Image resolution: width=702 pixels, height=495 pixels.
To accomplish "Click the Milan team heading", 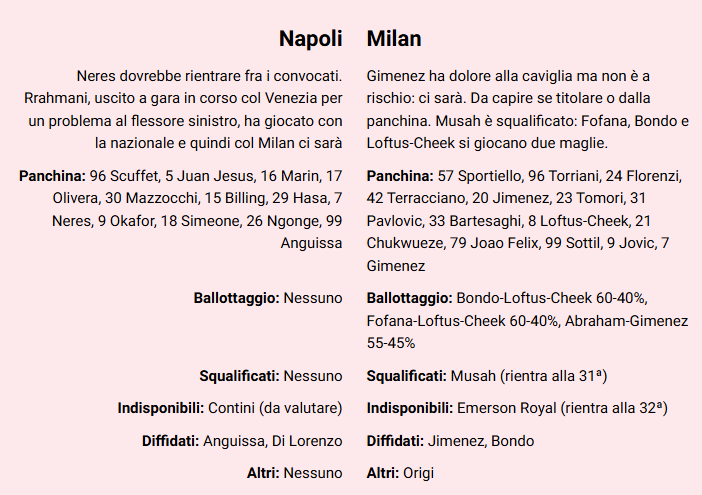I will (394, 38).
